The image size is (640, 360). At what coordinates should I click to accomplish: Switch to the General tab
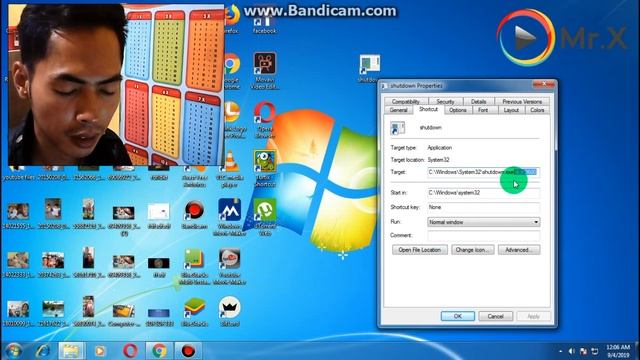398,110
